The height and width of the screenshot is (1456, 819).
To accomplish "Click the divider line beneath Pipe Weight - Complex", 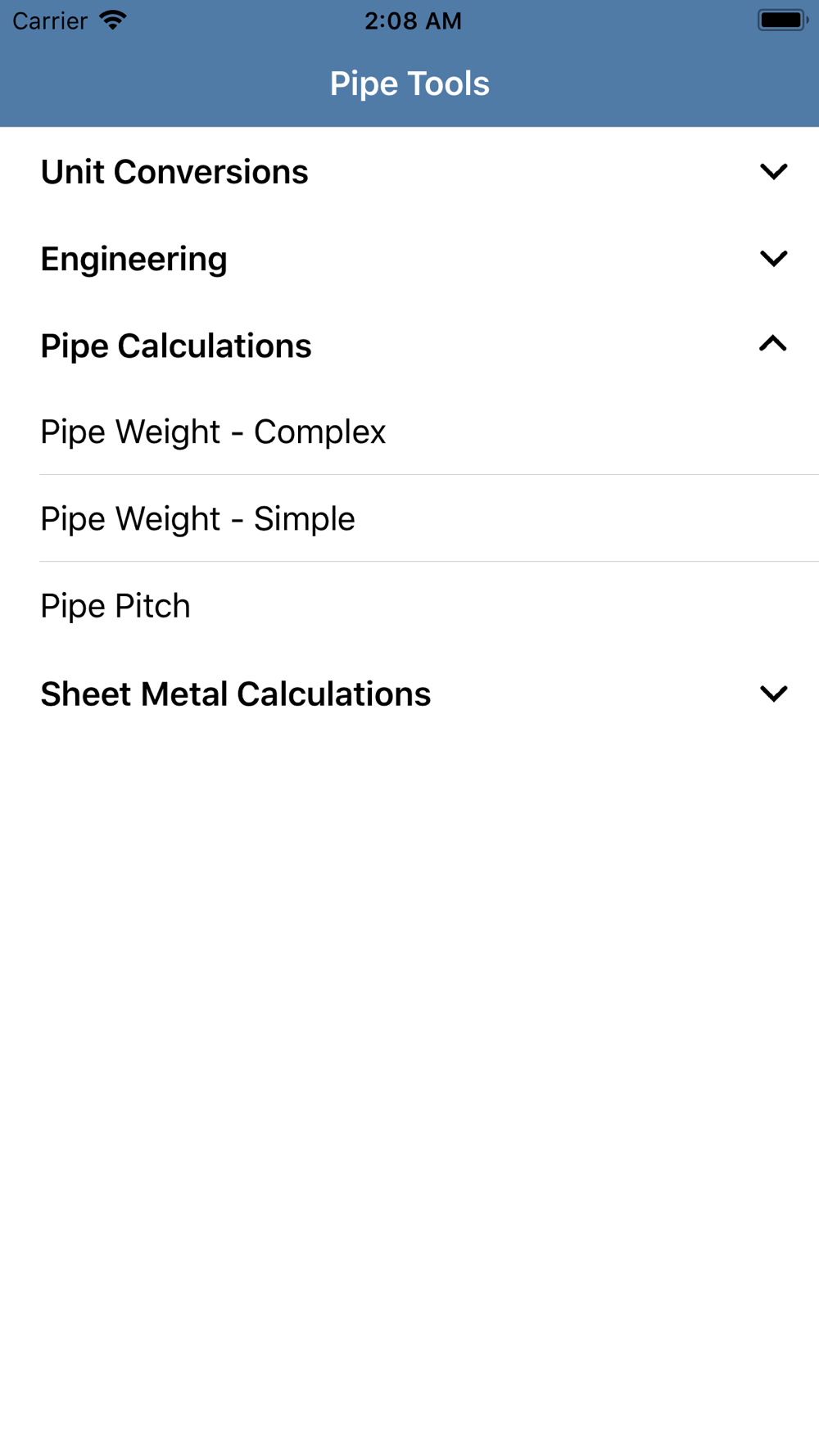I will coord(429,474).
